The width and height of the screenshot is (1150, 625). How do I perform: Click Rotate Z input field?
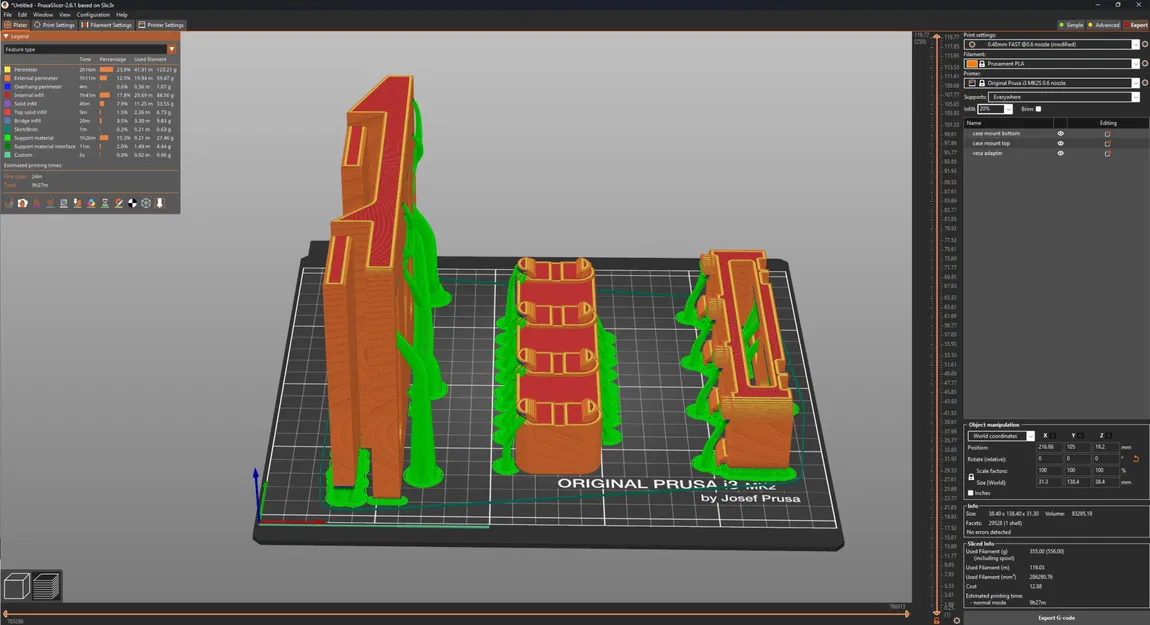tap(1107, 459)
